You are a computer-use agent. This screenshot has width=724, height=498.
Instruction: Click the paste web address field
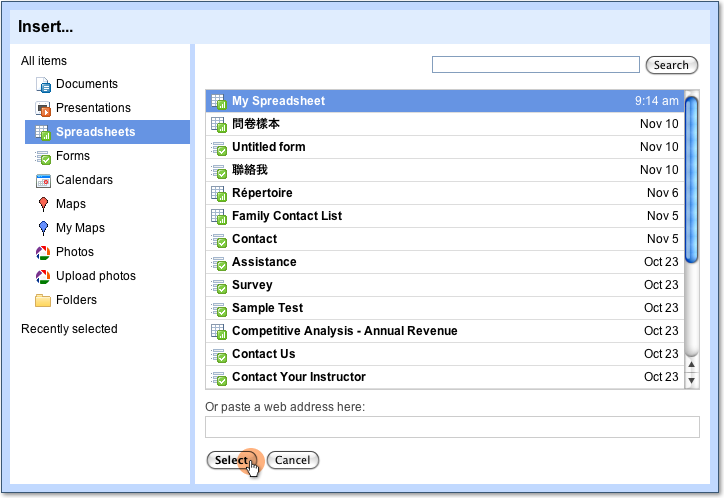click(x=452, y=427)
